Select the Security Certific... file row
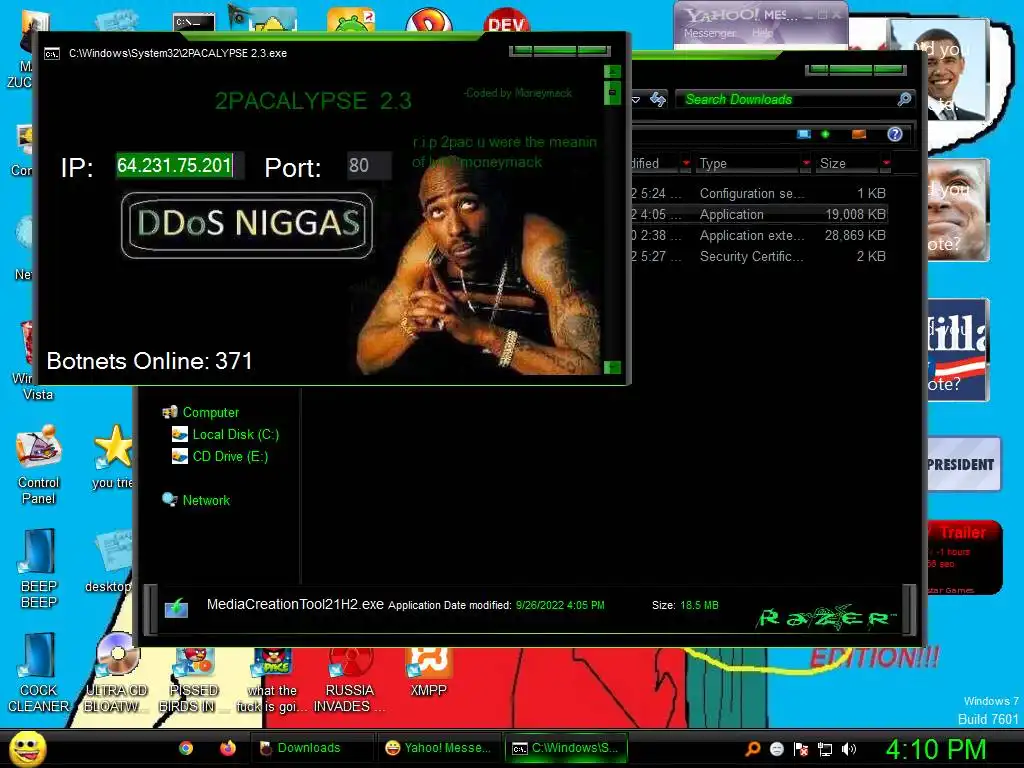 click(758, 256)
